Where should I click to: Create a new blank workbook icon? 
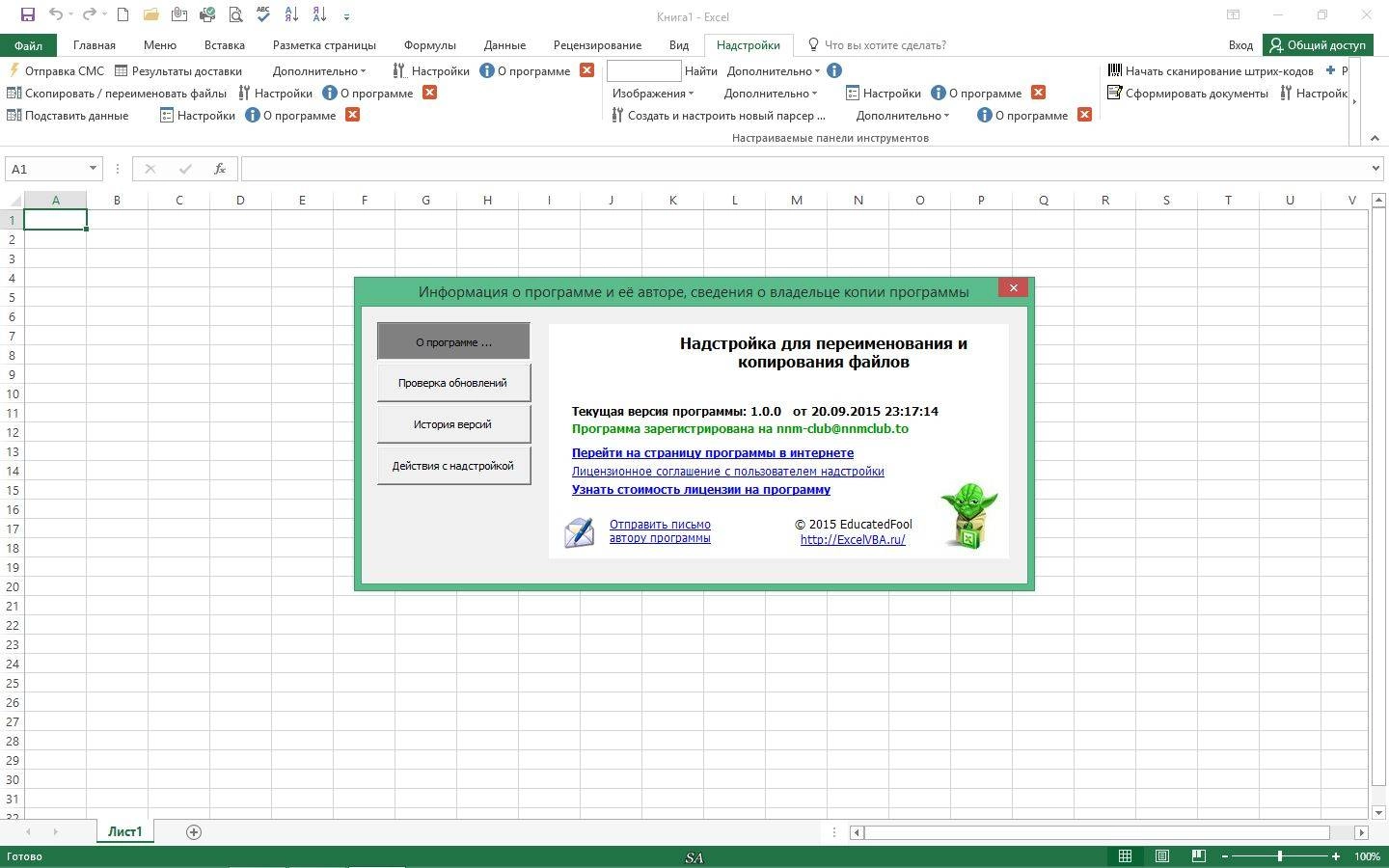(123, 14)
